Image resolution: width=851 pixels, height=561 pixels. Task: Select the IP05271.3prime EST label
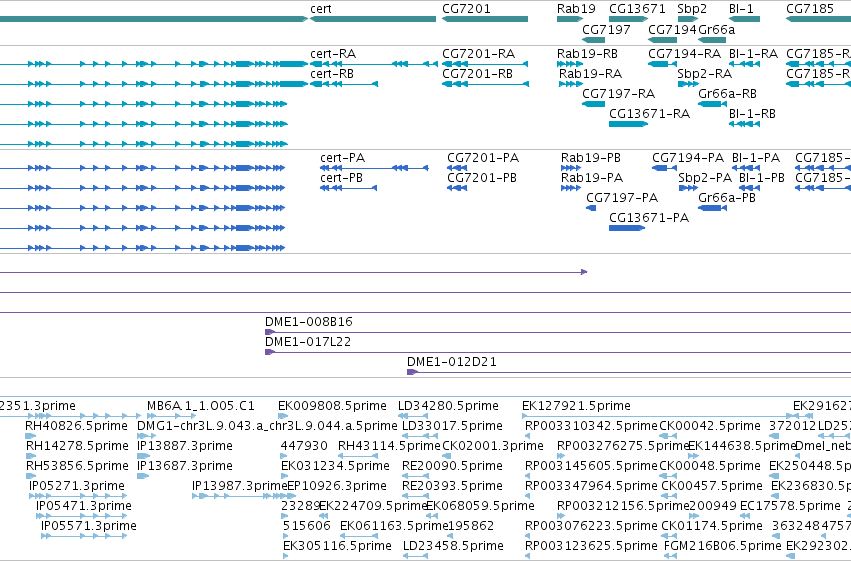click(77, 486)
